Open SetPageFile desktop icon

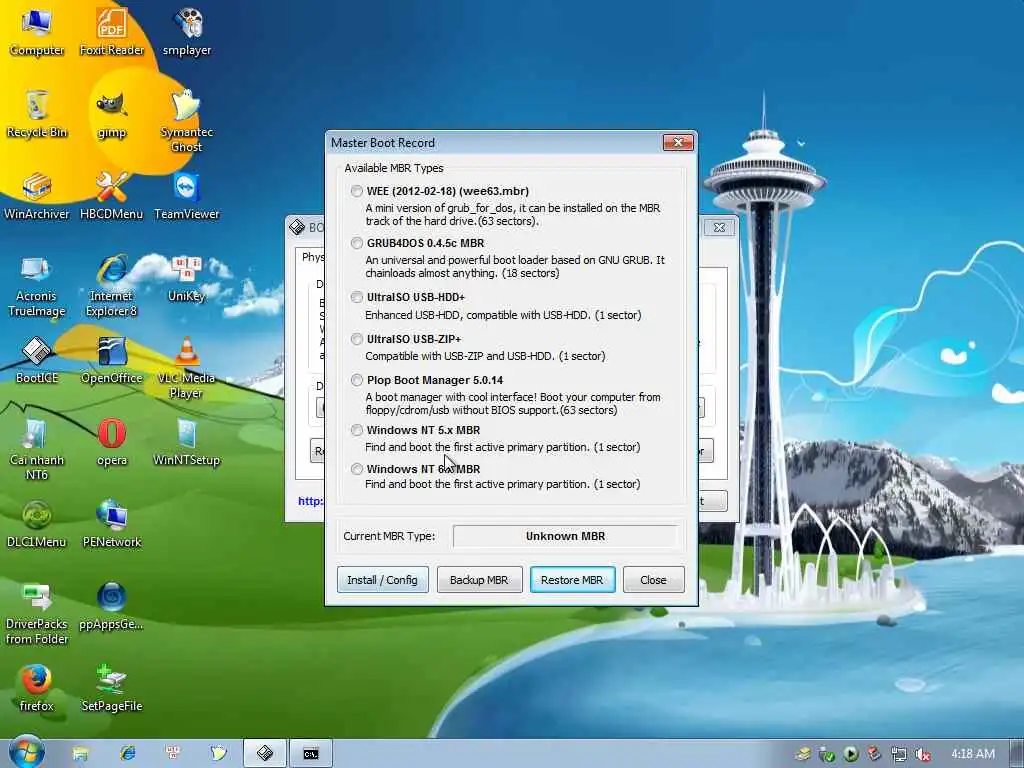(x=112, y=688)
